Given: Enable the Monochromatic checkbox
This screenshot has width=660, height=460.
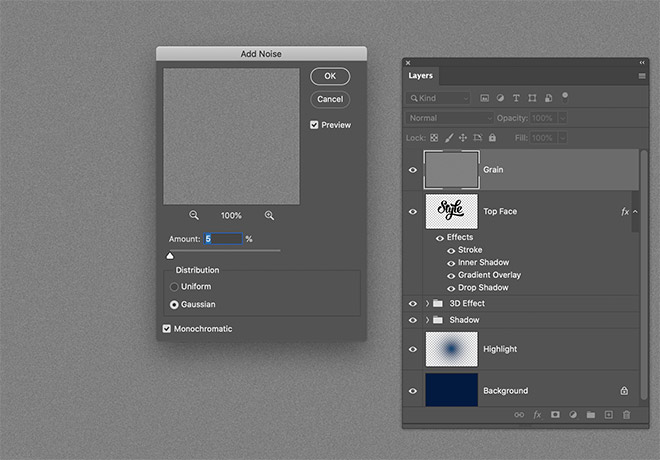Looking at the screenshot, I should pos(167,328).
